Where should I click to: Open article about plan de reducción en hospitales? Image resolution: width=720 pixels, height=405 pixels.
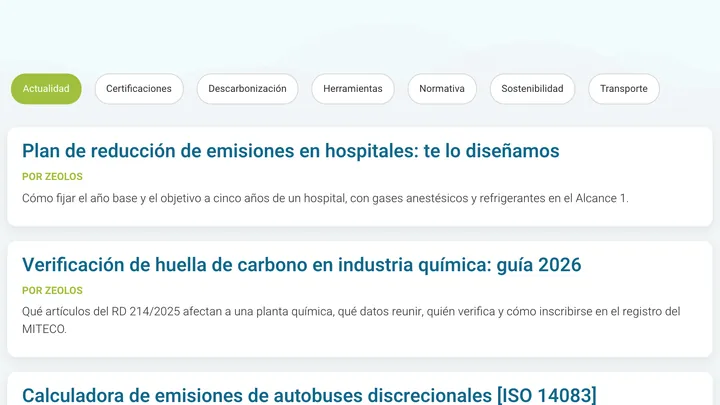291,151
